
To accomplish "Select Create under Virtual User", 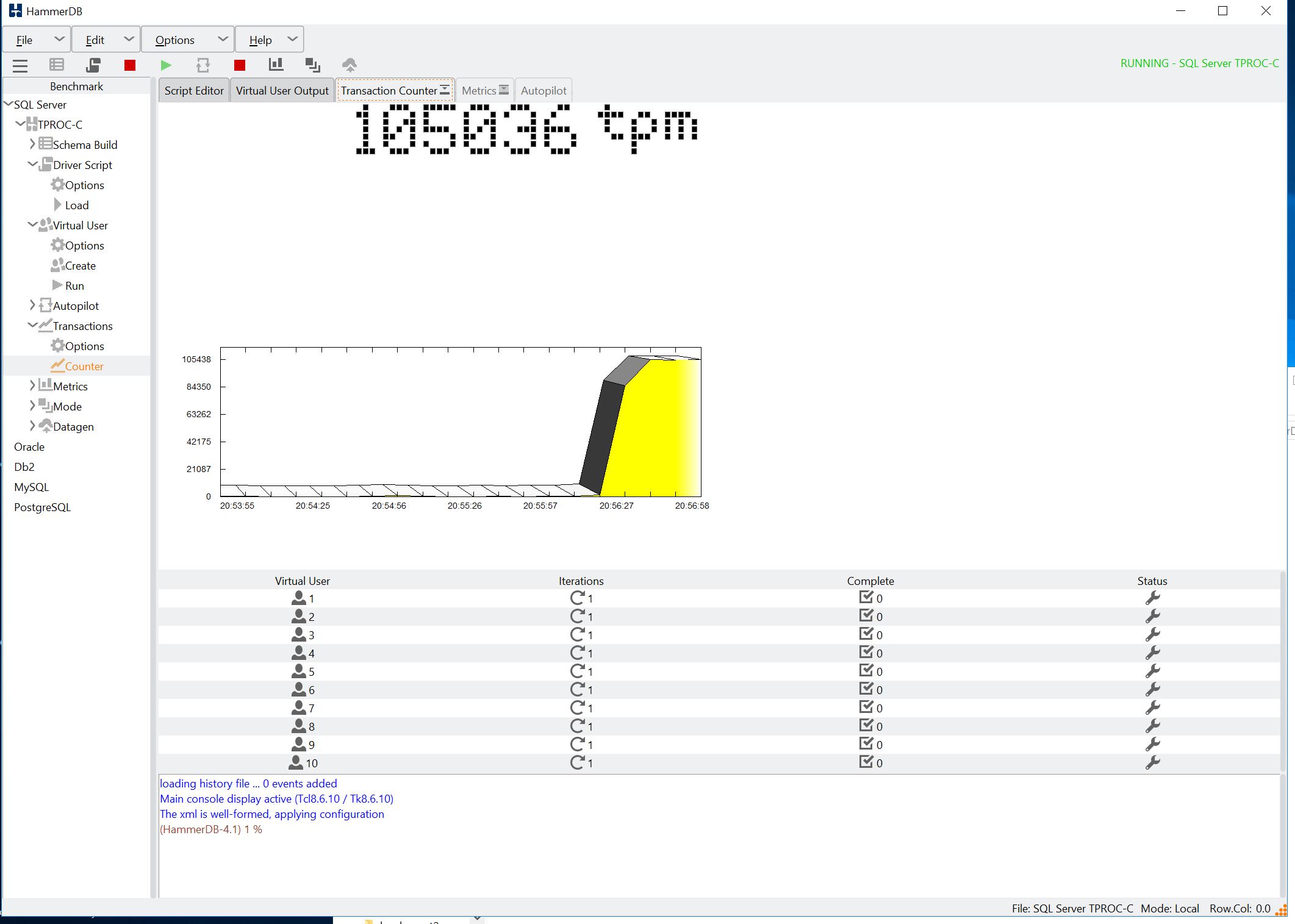I will [x=80, y=265].
